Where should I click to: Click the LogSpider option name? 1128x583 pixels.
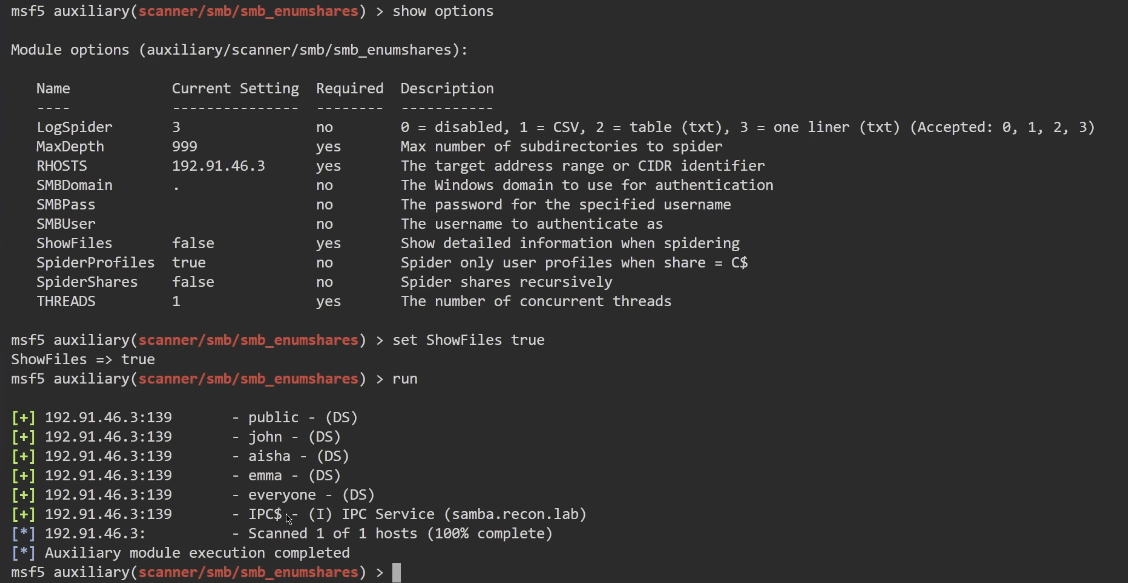74,127
